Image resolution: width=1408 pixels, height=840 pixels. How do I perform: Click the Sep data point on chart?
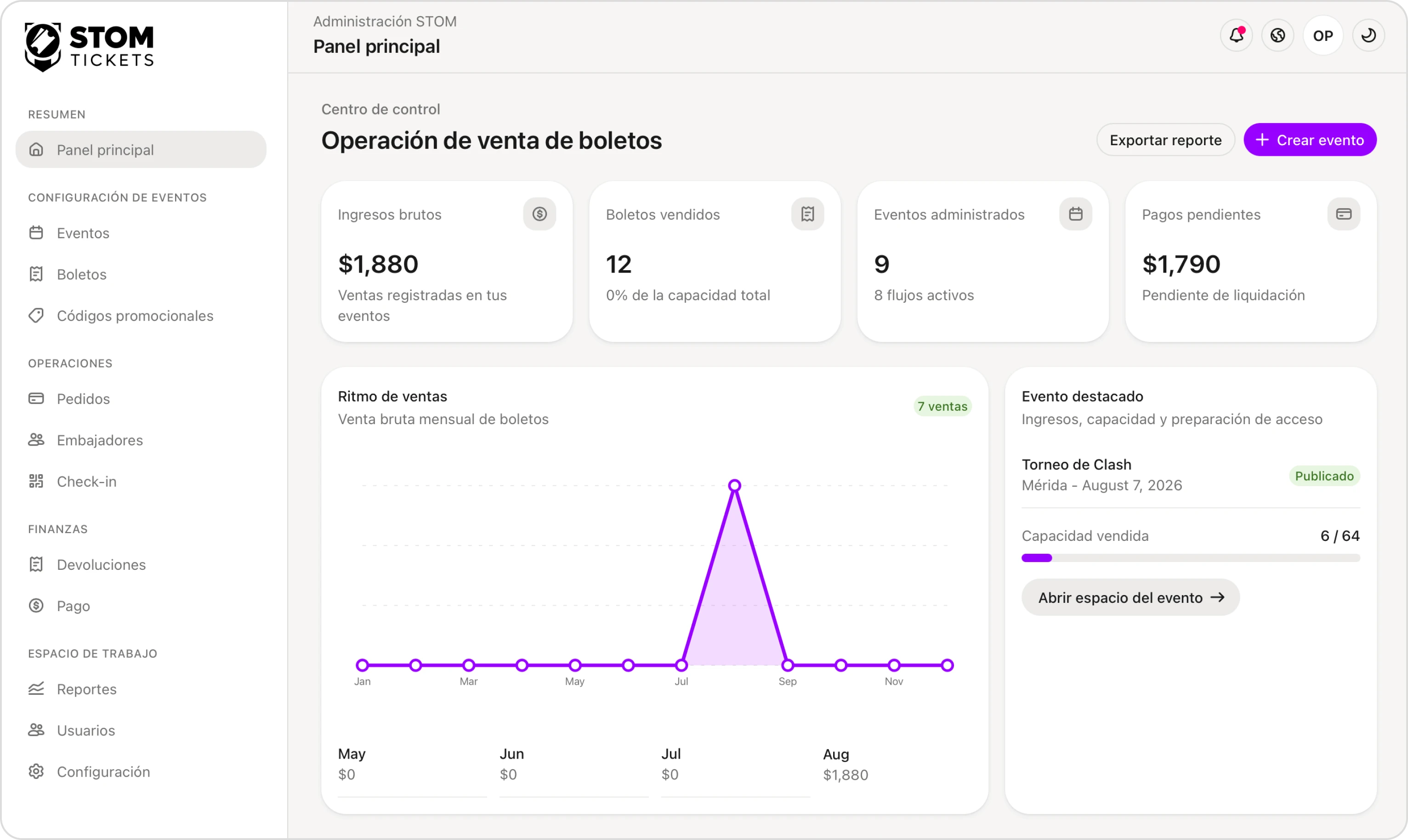788,665
